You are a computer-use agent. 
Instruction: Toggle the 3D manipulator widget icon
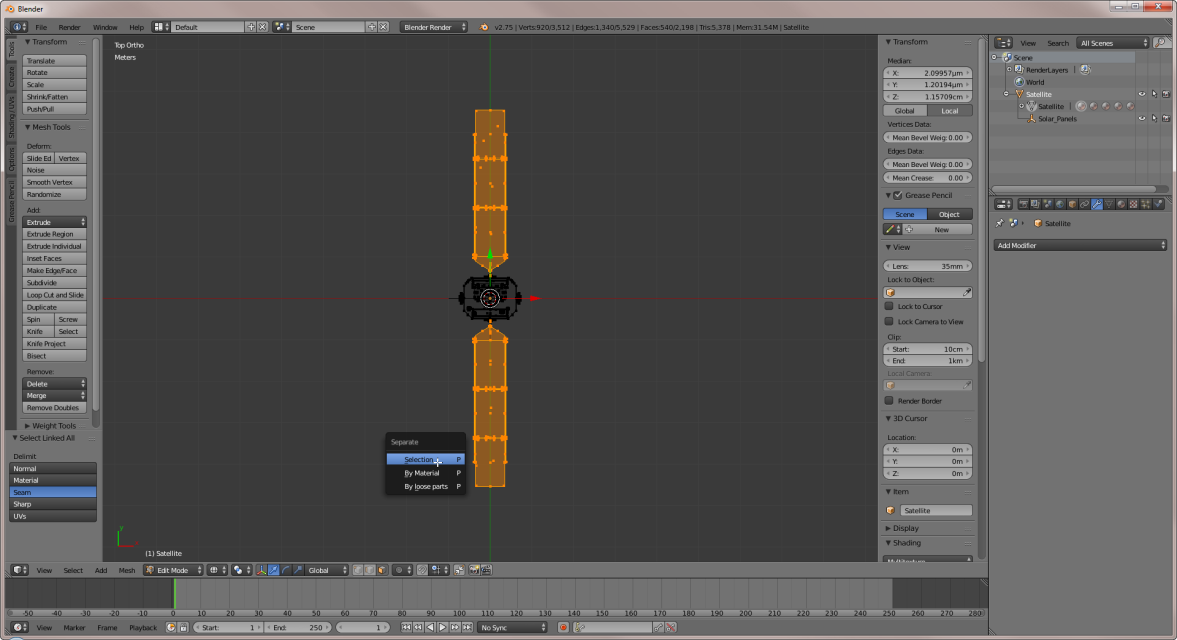click(262, 570)
